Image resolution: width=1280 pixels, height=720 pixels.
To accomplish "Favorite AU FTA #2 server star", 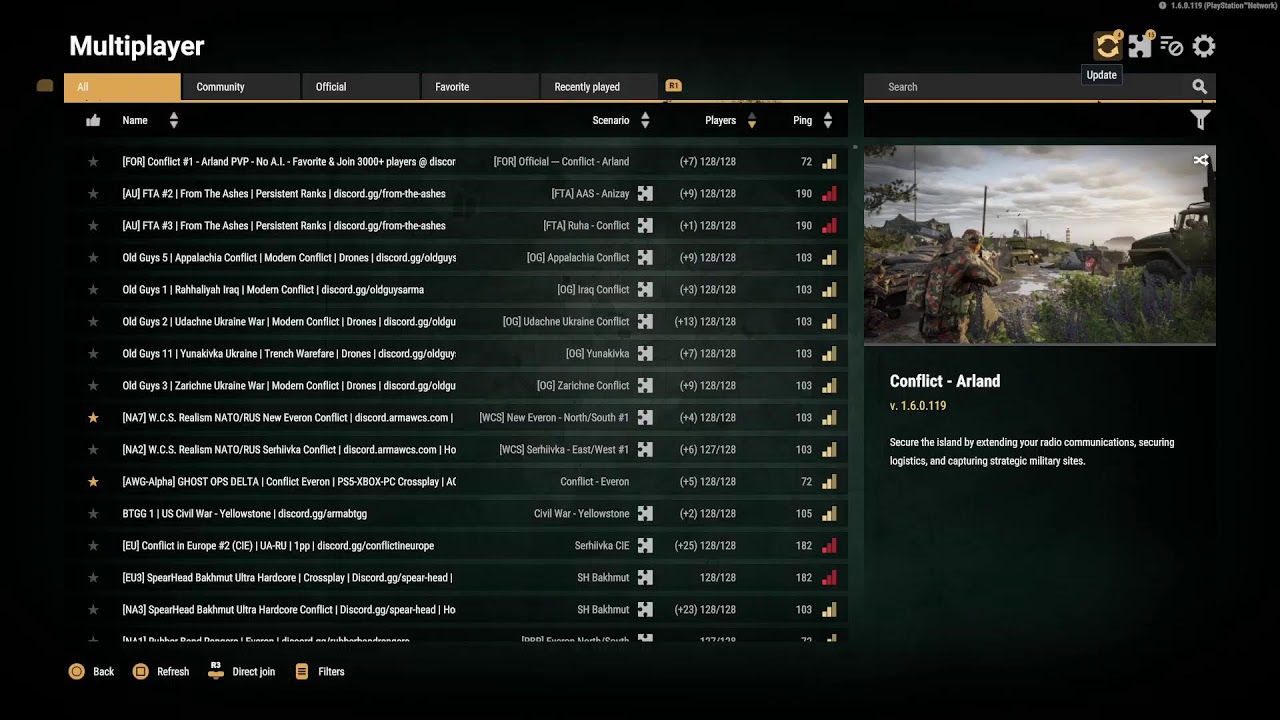I will [93, 194].
